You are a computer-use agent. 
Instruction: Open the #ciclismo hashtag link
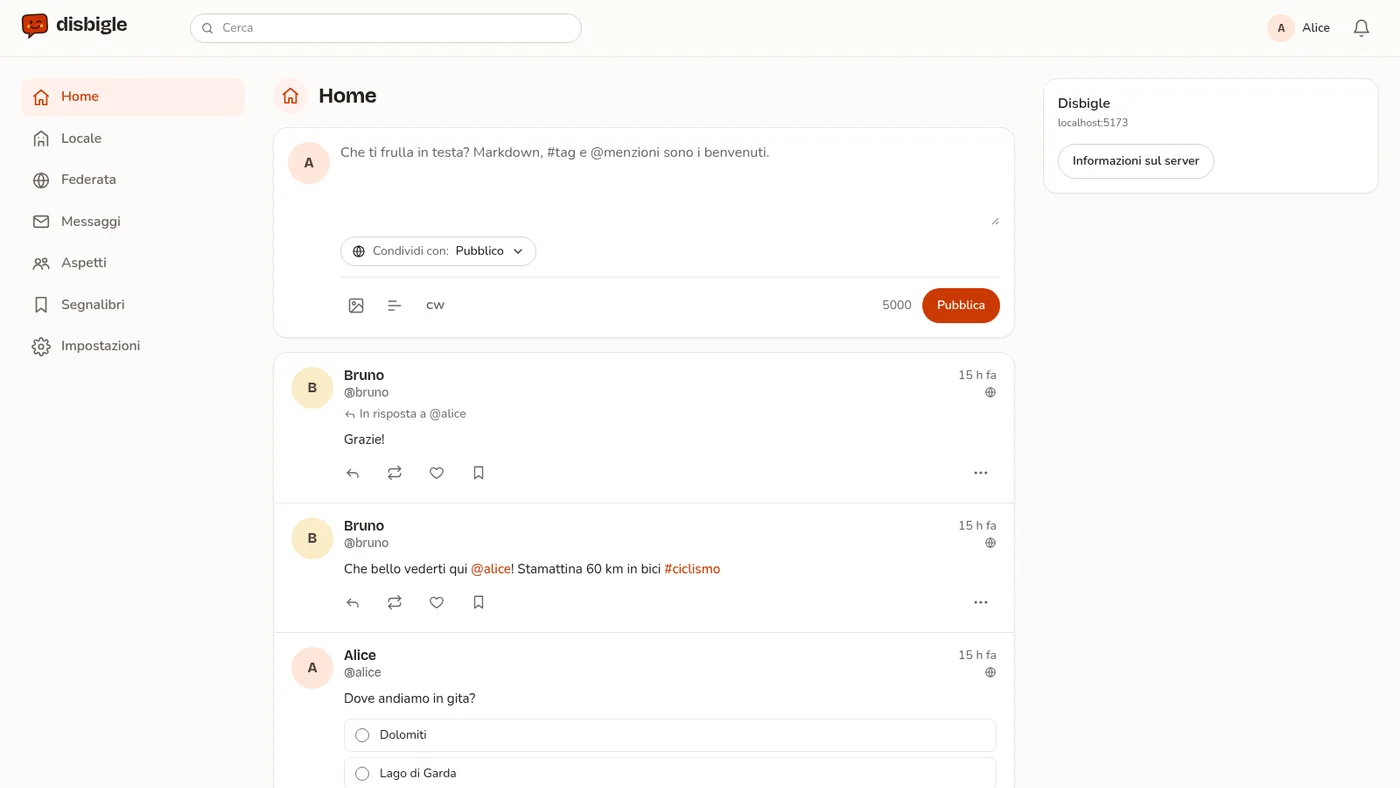pos(692,569)
